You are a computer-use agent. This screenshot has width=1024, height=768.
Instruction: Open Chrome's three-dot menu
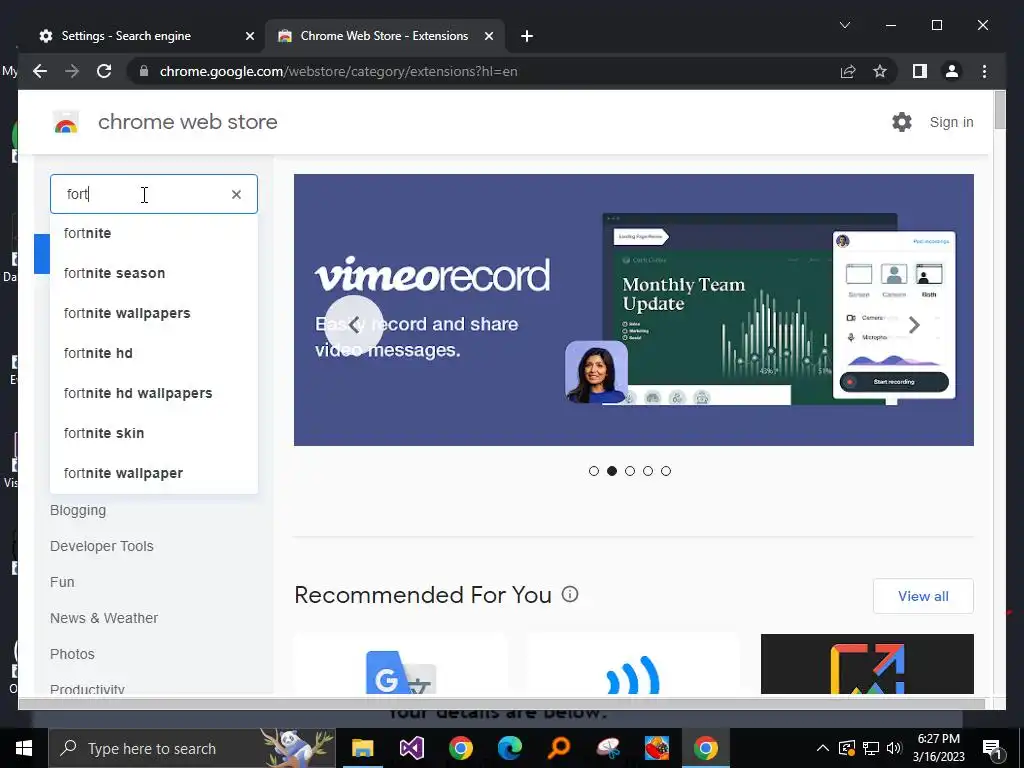(984, 71)
